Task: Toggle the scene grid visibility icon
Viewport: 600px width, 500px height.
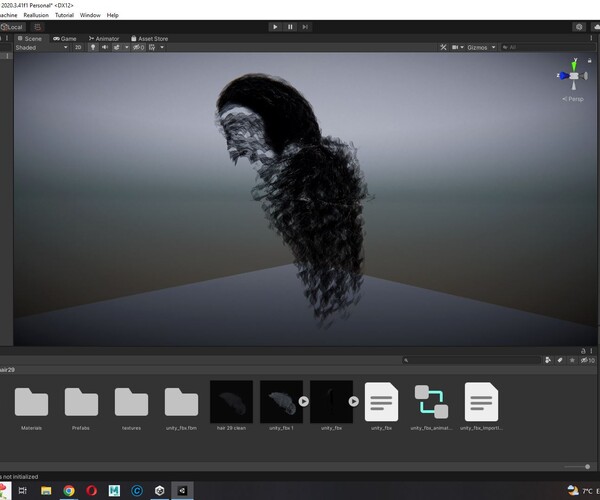Action: point(152,47)
